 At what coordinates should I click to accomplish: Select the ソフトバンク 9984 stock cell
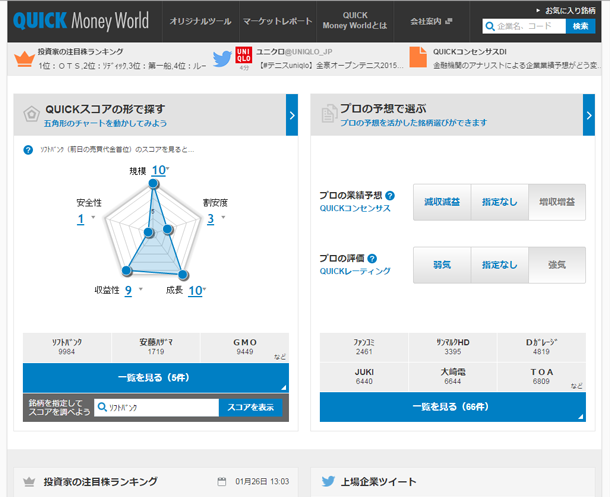67,347
